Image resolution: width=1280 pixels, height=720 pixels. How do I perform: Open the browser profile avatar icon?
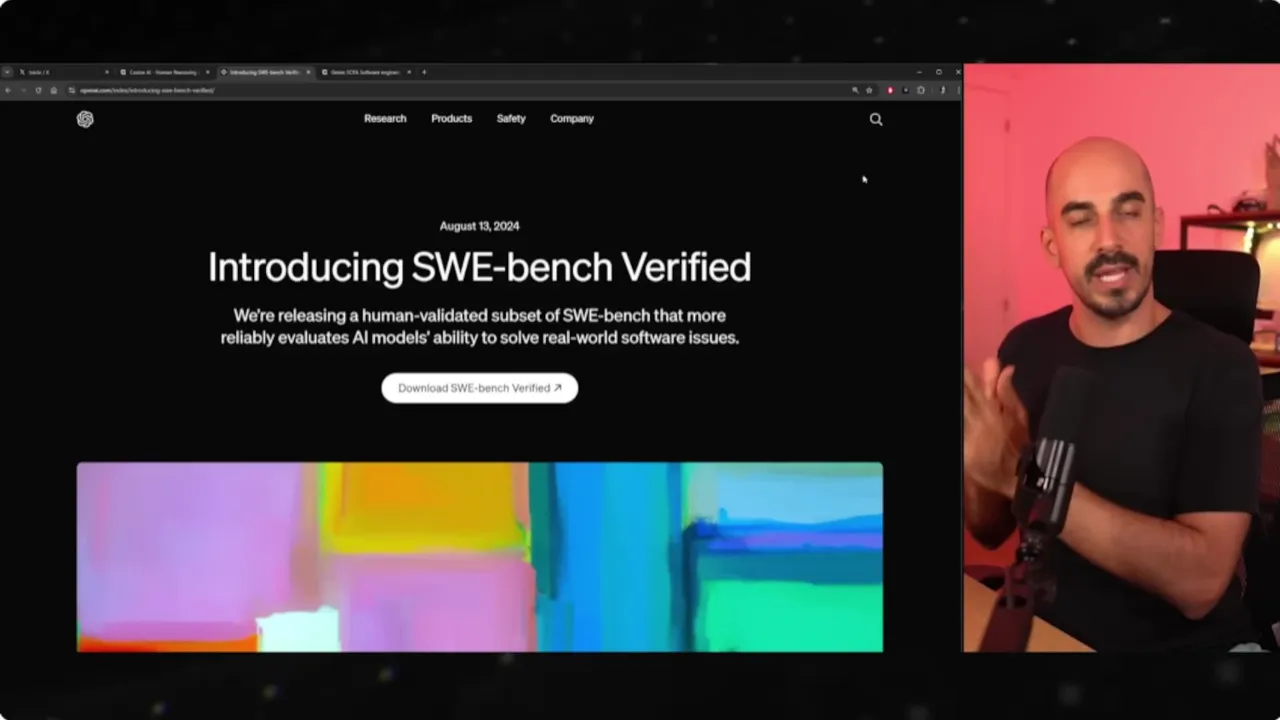tap(943, 90)
